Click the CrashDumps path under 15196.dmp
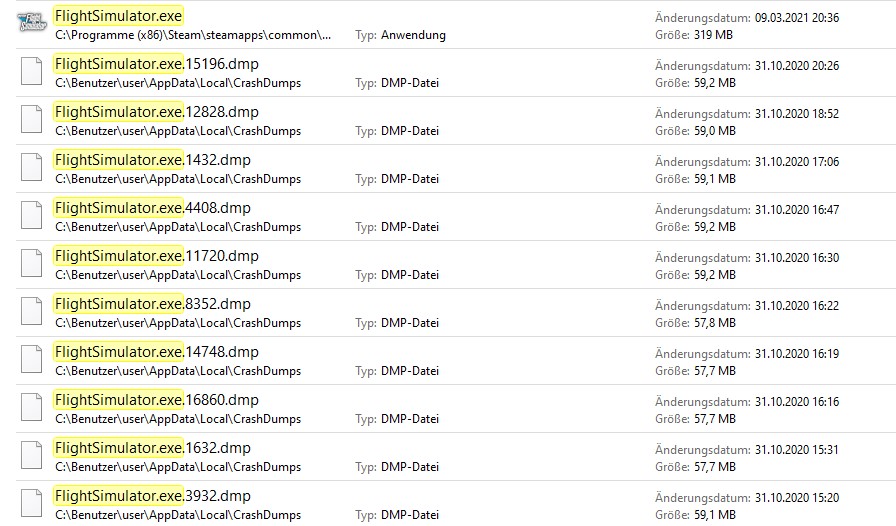896x526 pixels. pyautogui.click(x=178, y=83)
